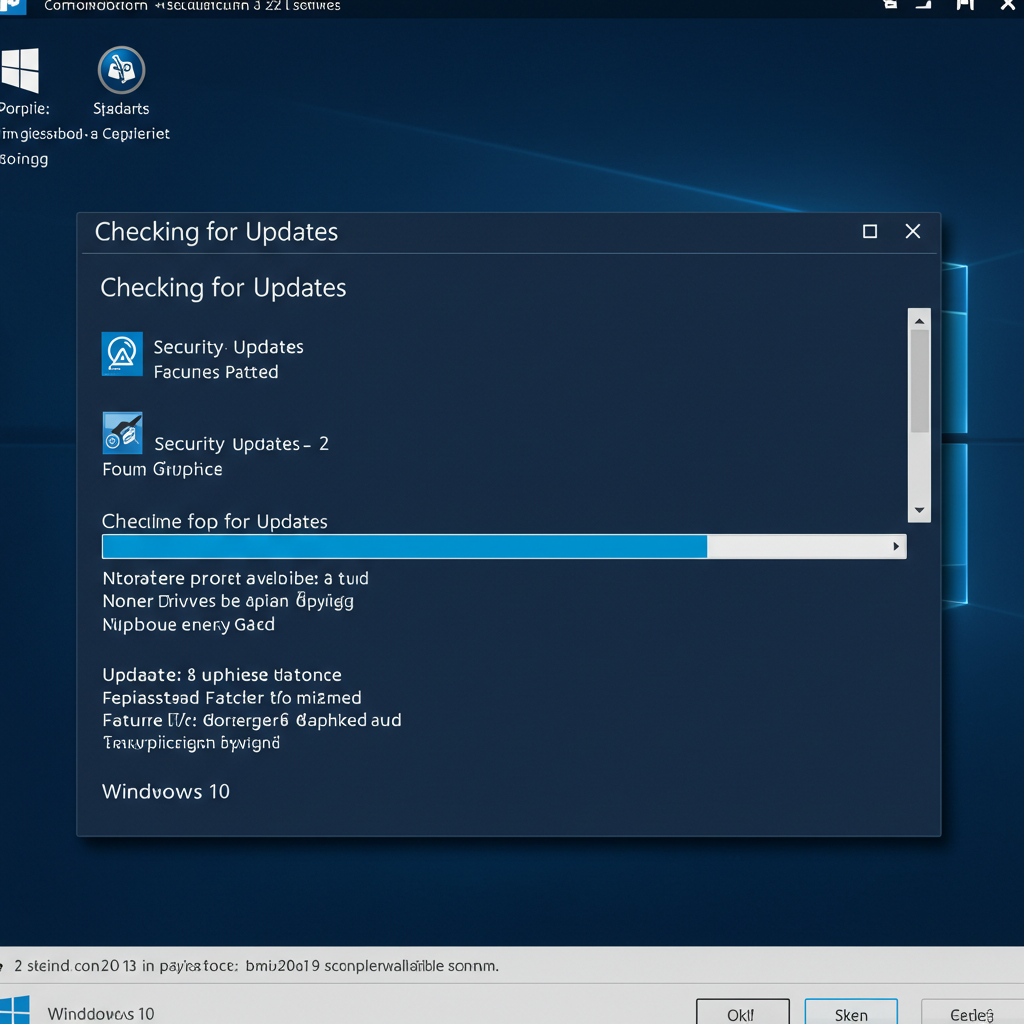This screenshot has width=1024, height=1024.
Task: Click the status bar message text
Action: (257, 966)
